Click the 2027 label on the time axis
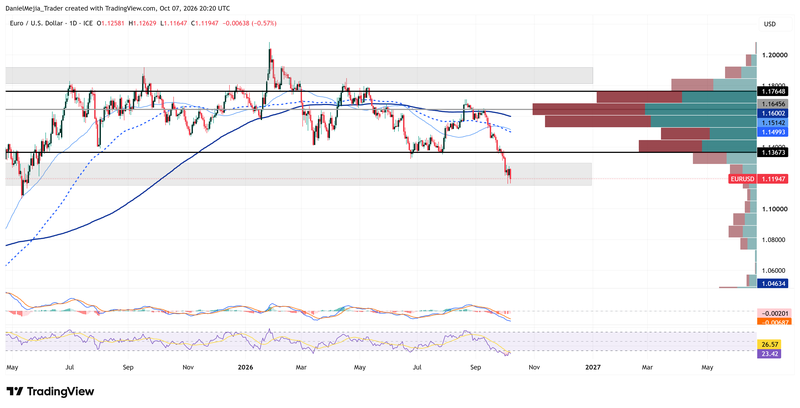The height and width of the screenshot is (408, 800). click(x=592, y=367)
